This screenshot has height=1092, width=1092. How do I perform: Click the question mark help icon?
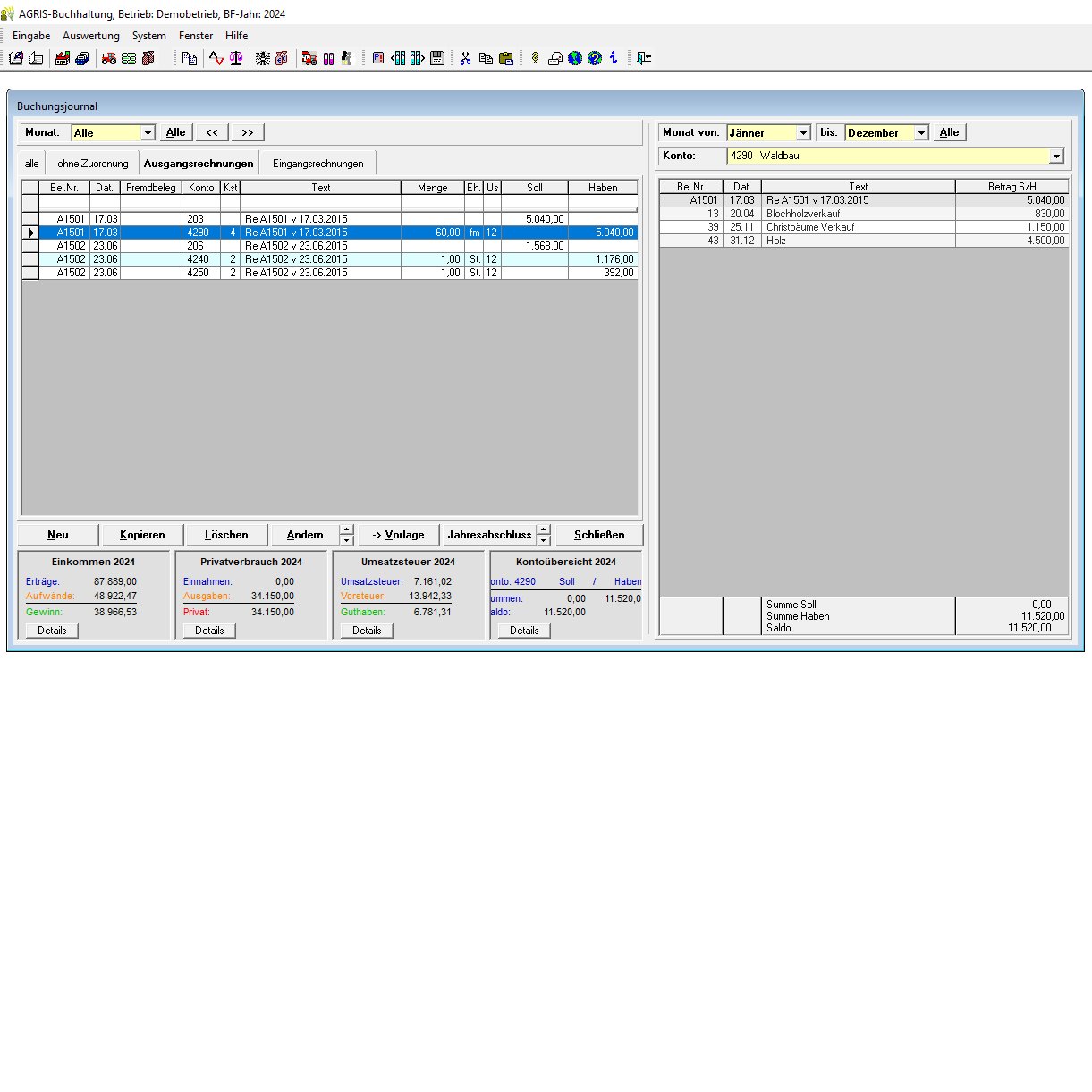[x=595, y=58]
